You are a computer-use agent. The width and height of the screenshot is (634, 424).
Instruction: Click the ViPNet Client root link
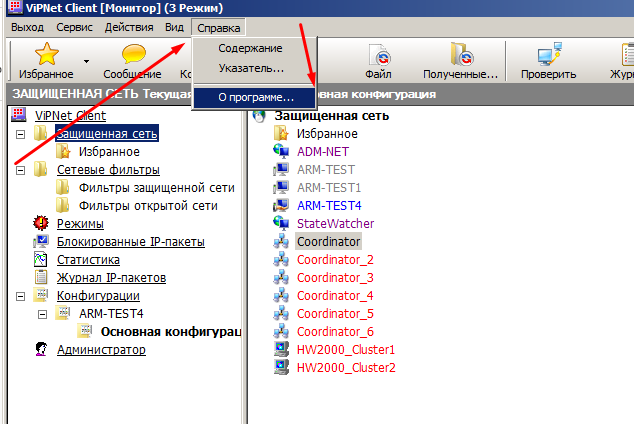[x=70, y=115]
